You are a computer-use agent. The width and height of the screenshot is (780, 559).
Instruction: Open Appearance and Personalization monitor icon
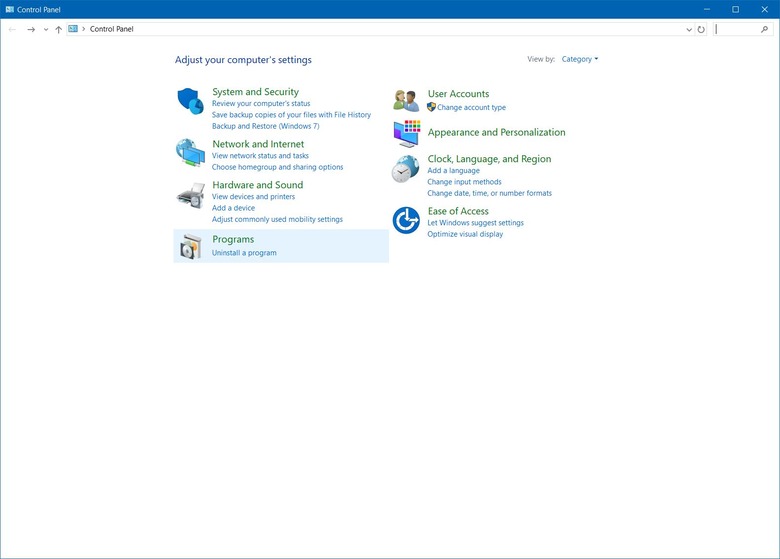tap(406, 133)
